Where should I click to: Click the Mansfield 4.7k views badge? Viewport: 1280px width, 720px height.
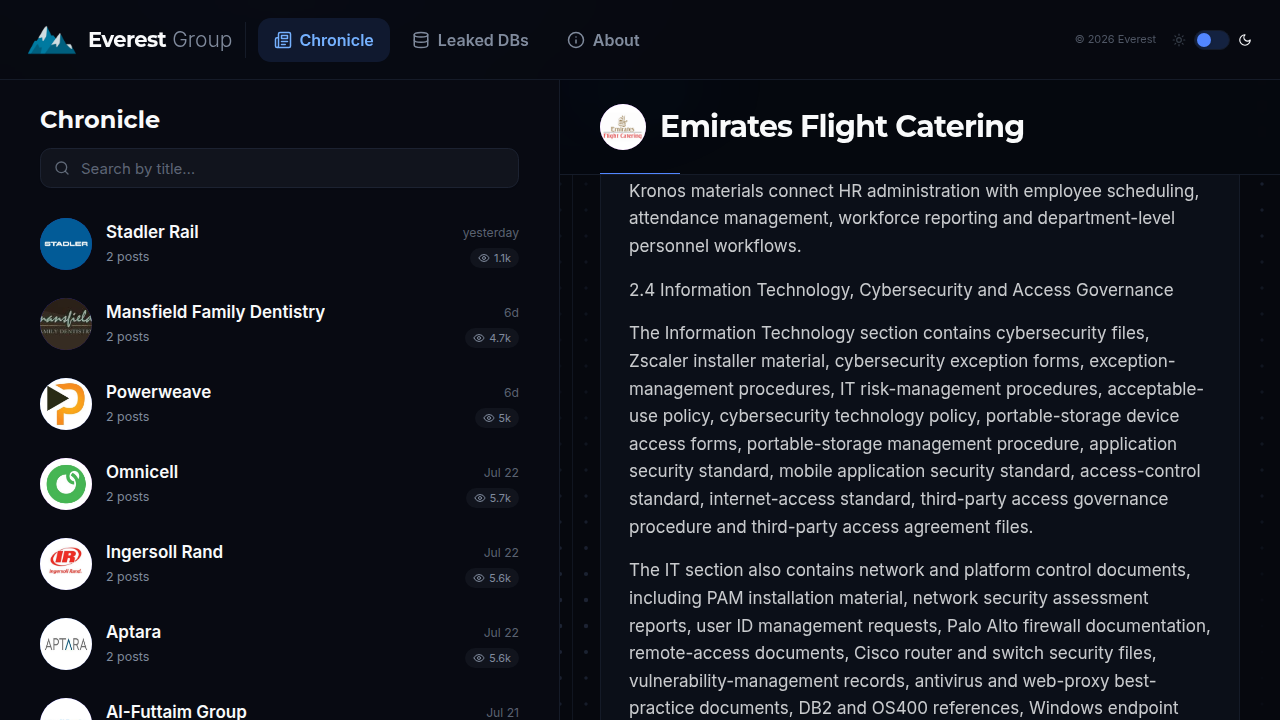point(492,338)
